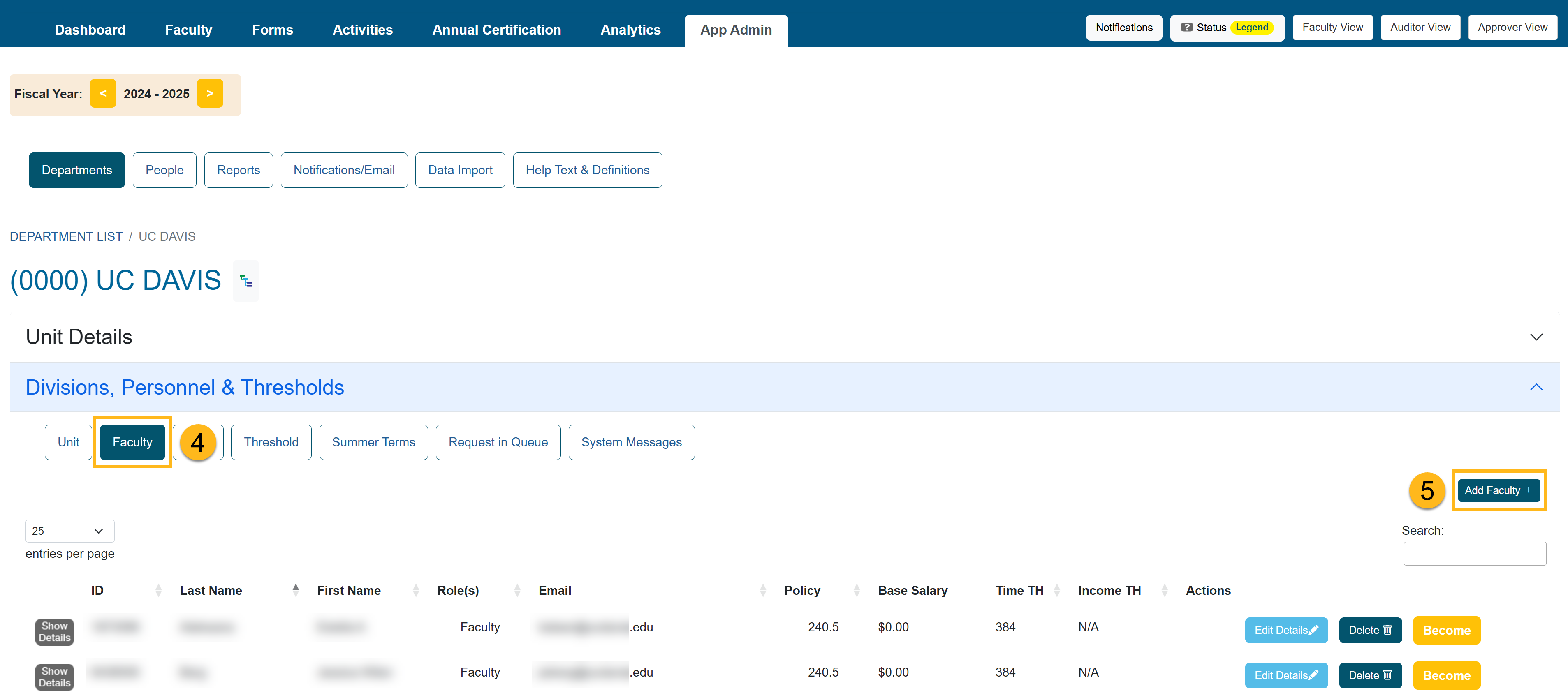Viewport: 1568px width, 700px height.
Task: Open the Dashboard tab
Action: point(90,30)
